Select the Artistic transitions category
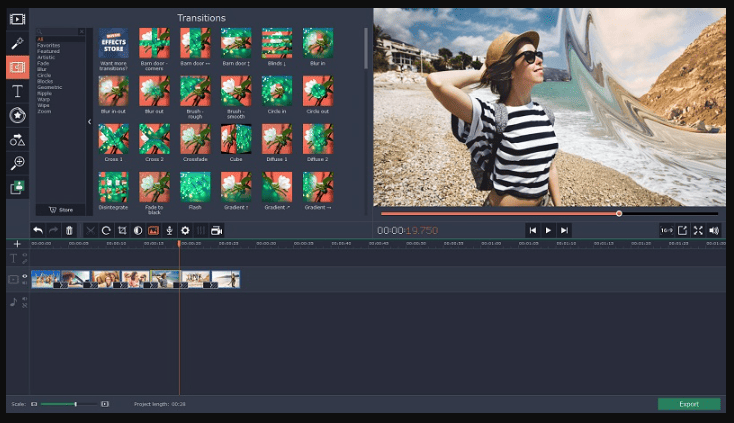 tap(46, 57)
